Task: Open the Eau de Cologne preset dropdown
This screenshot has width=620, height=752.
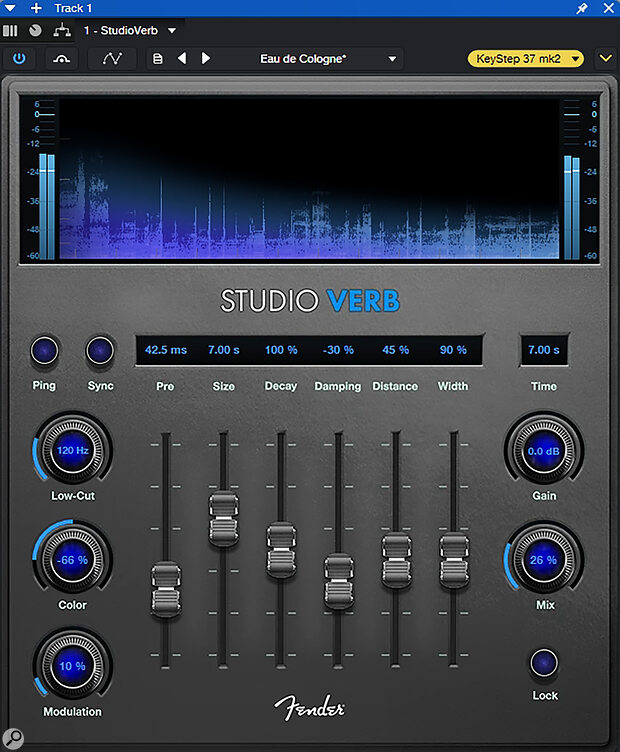Action: [x=328, y=59]
